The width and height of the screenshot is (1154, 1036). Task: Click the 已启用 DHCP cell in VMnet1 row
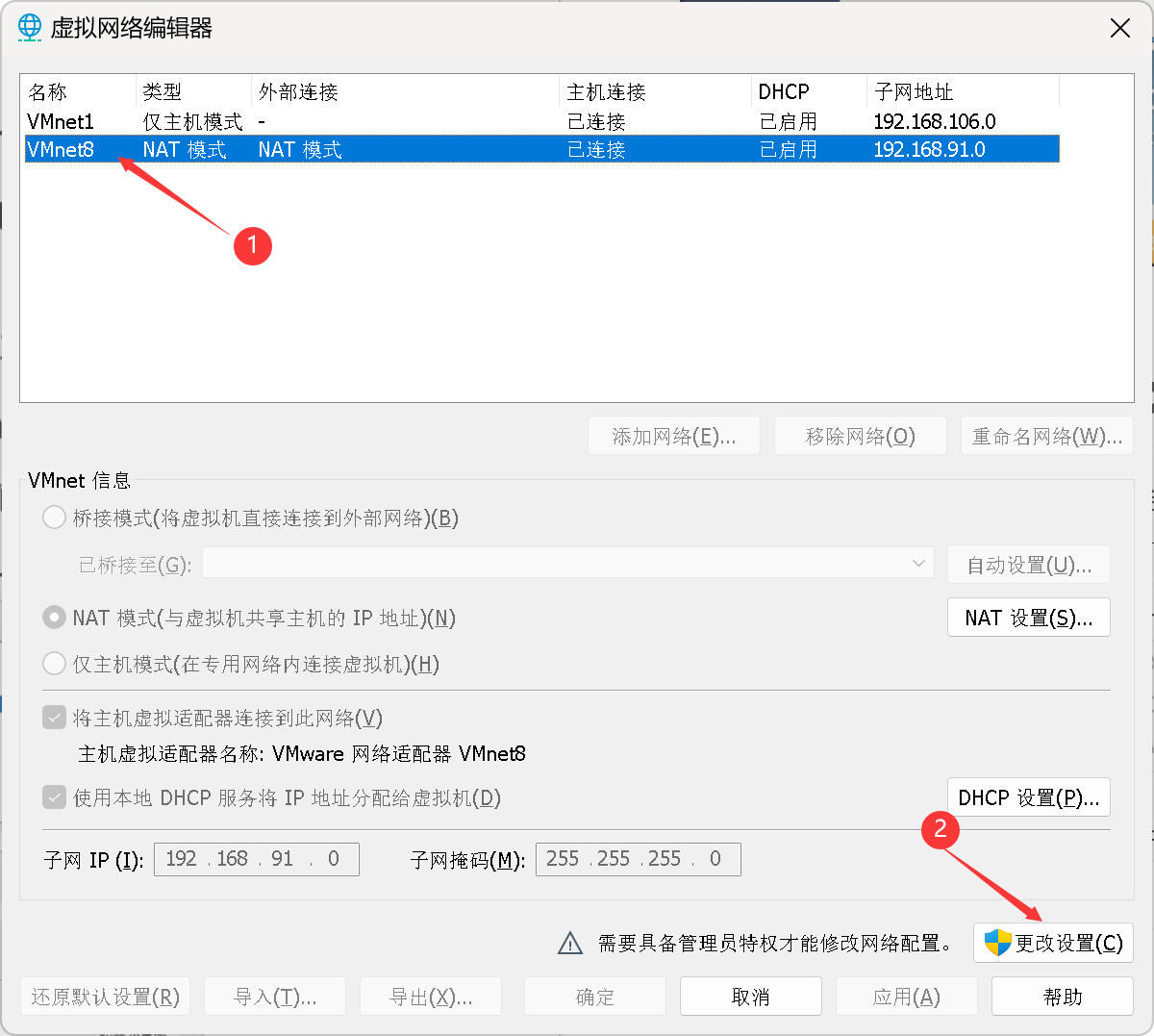tap(789, 122)
